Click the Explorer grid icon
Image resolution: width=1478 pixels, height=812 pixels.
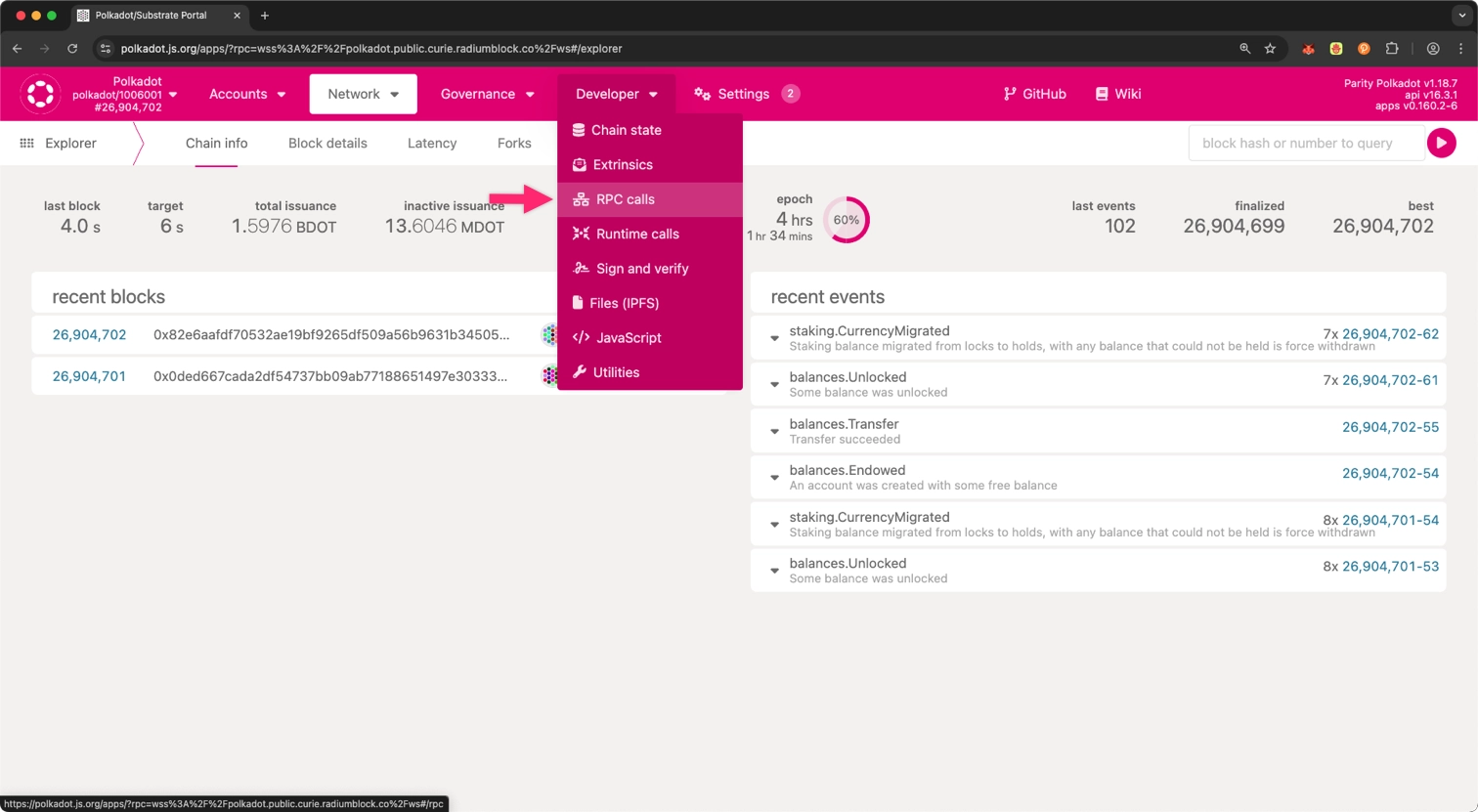[27, 143]
